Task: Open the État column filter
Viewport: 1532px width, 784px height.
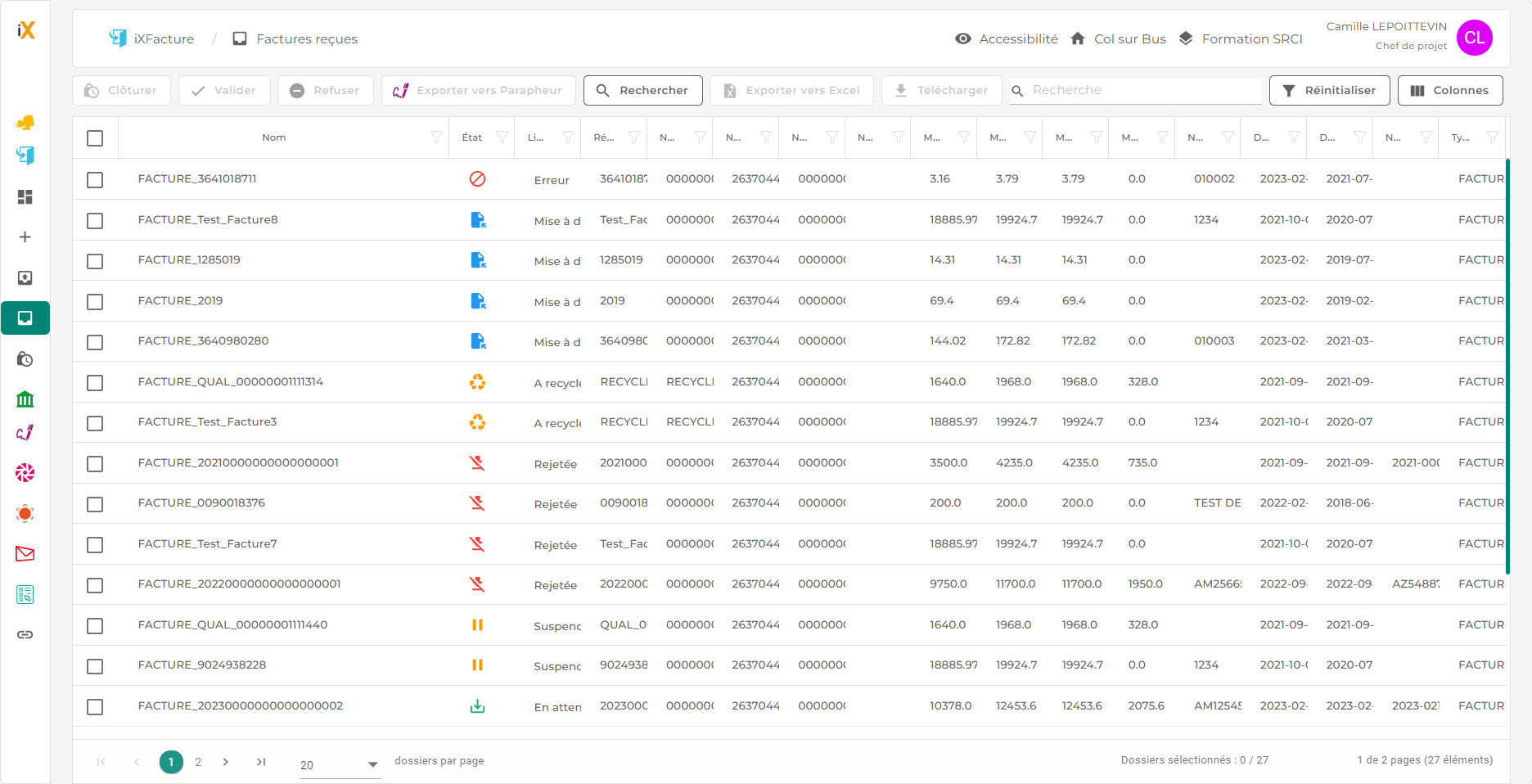Action: (502, 137)
